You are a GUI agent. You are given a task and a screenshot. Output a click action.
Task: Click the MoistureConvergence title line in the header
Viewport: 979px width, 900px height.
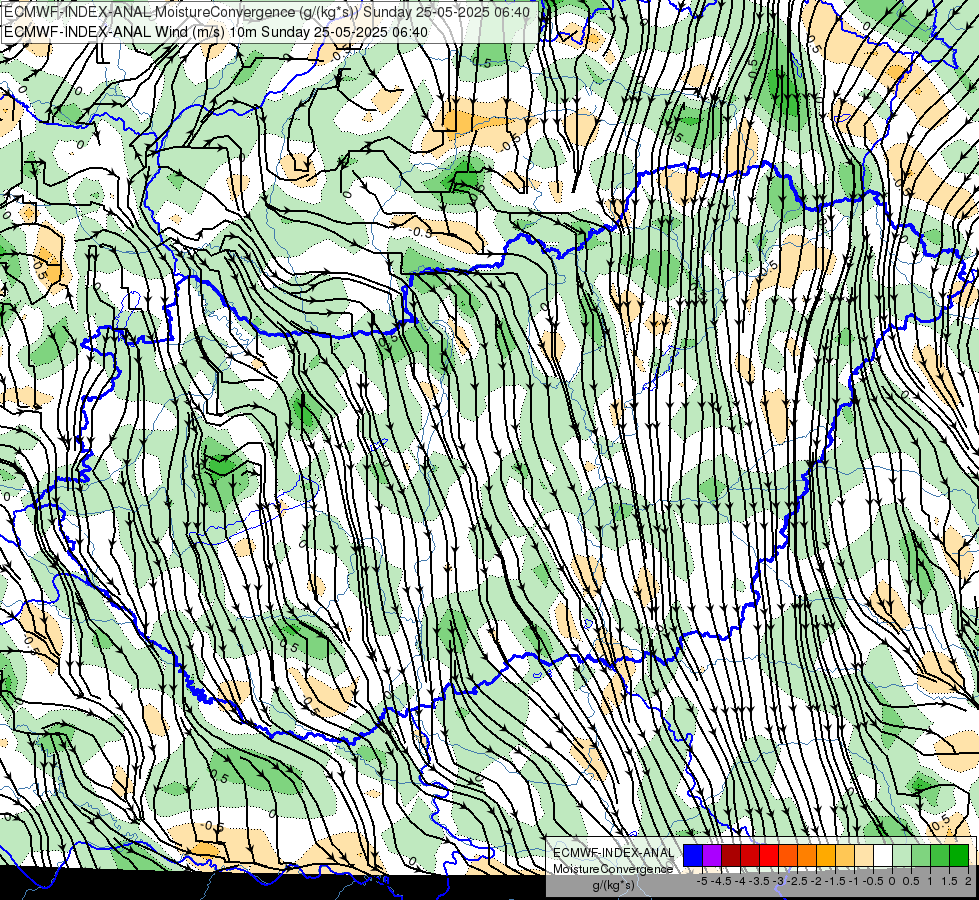[x=267, y=12]
